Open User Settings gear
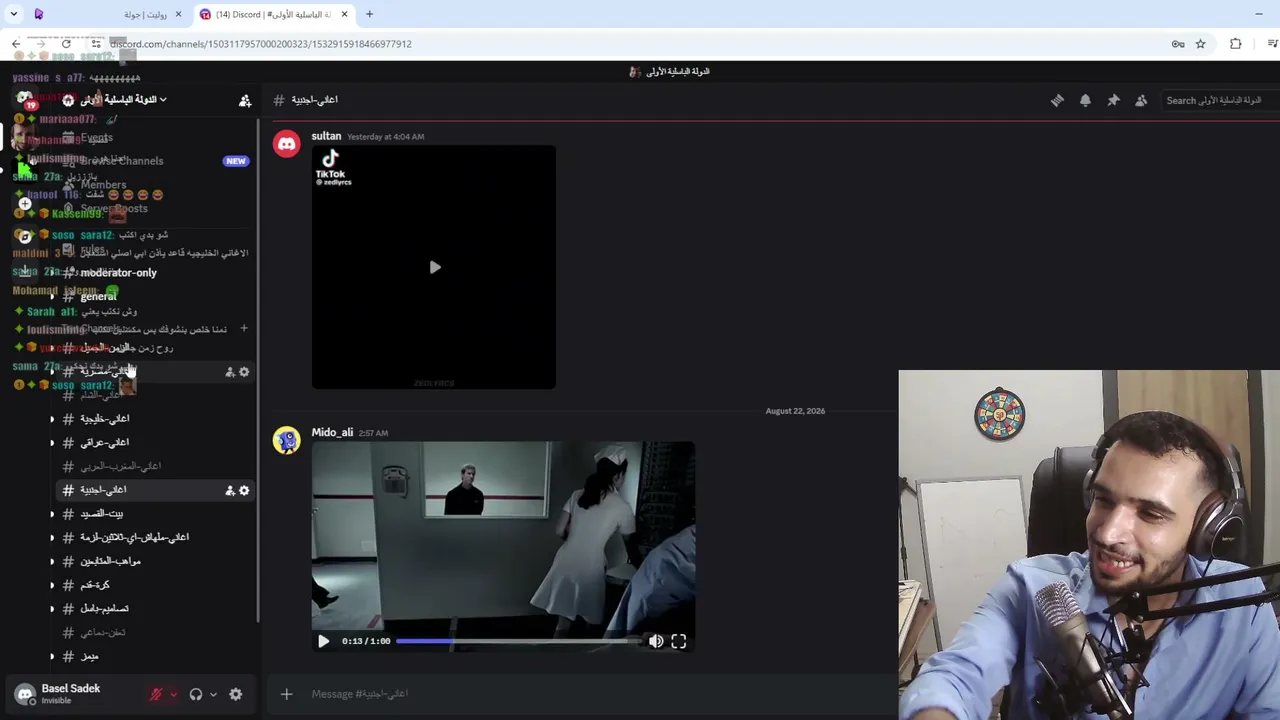This screenshot has width=1280, height=720. [236, 694]
